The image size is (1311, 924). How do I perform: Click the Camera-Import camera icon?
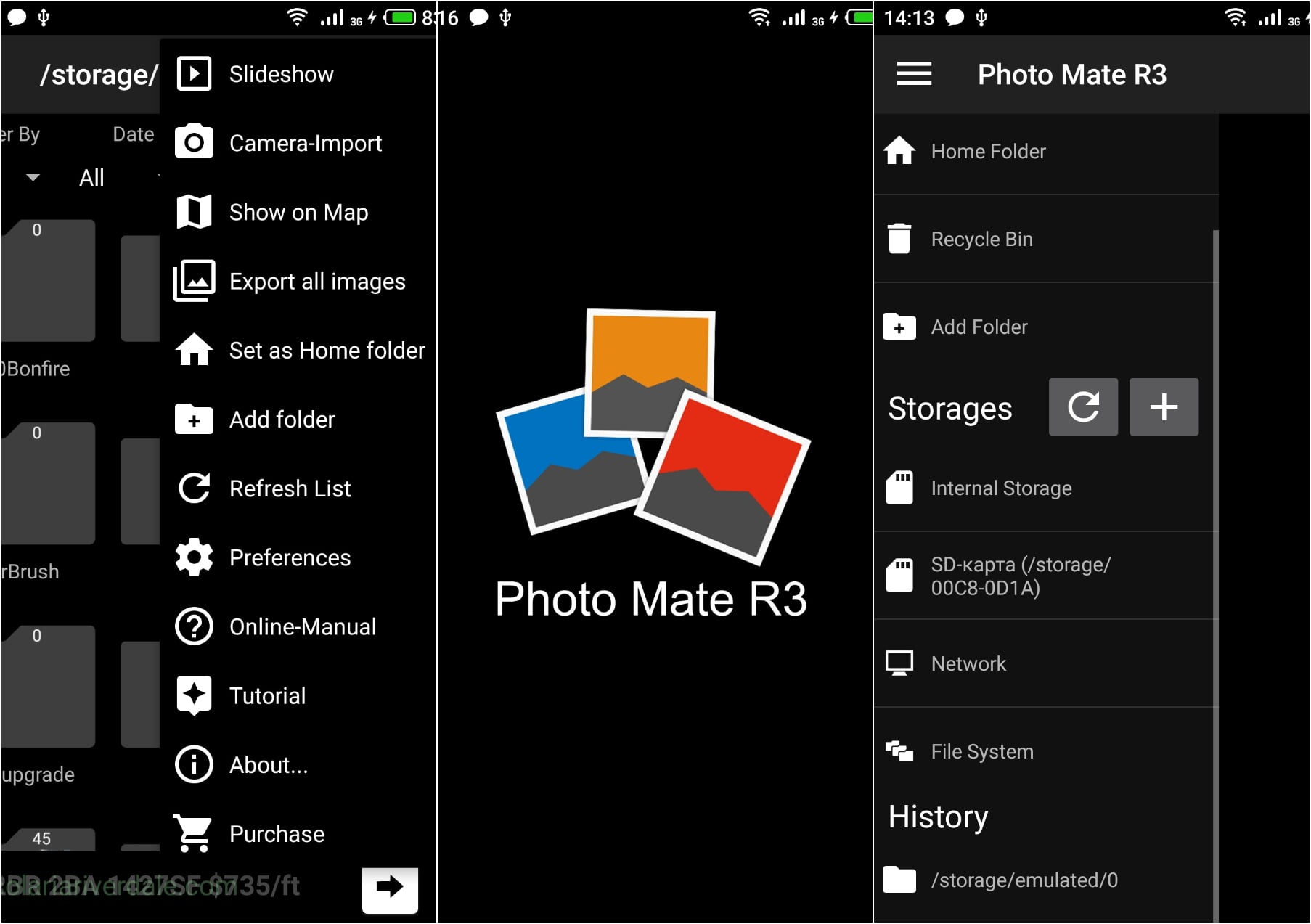tap(194, 143)
